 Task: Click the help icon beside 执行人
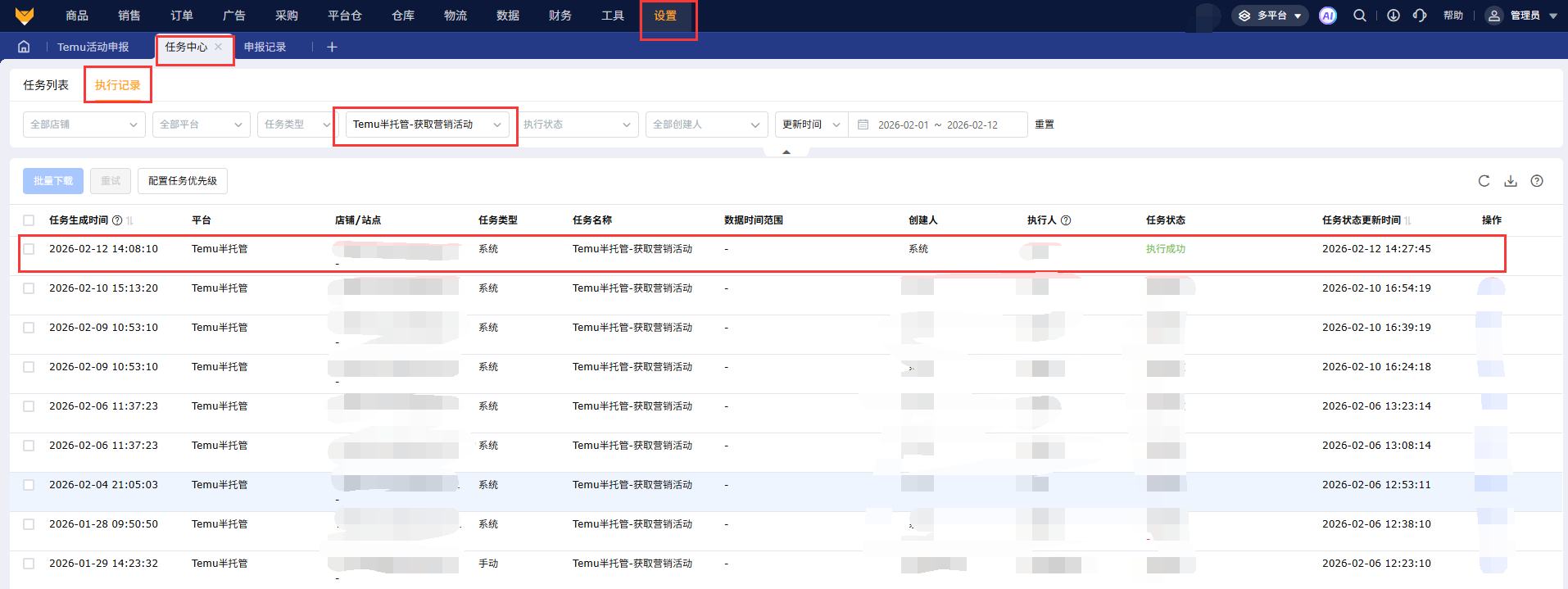[1066, 220]
